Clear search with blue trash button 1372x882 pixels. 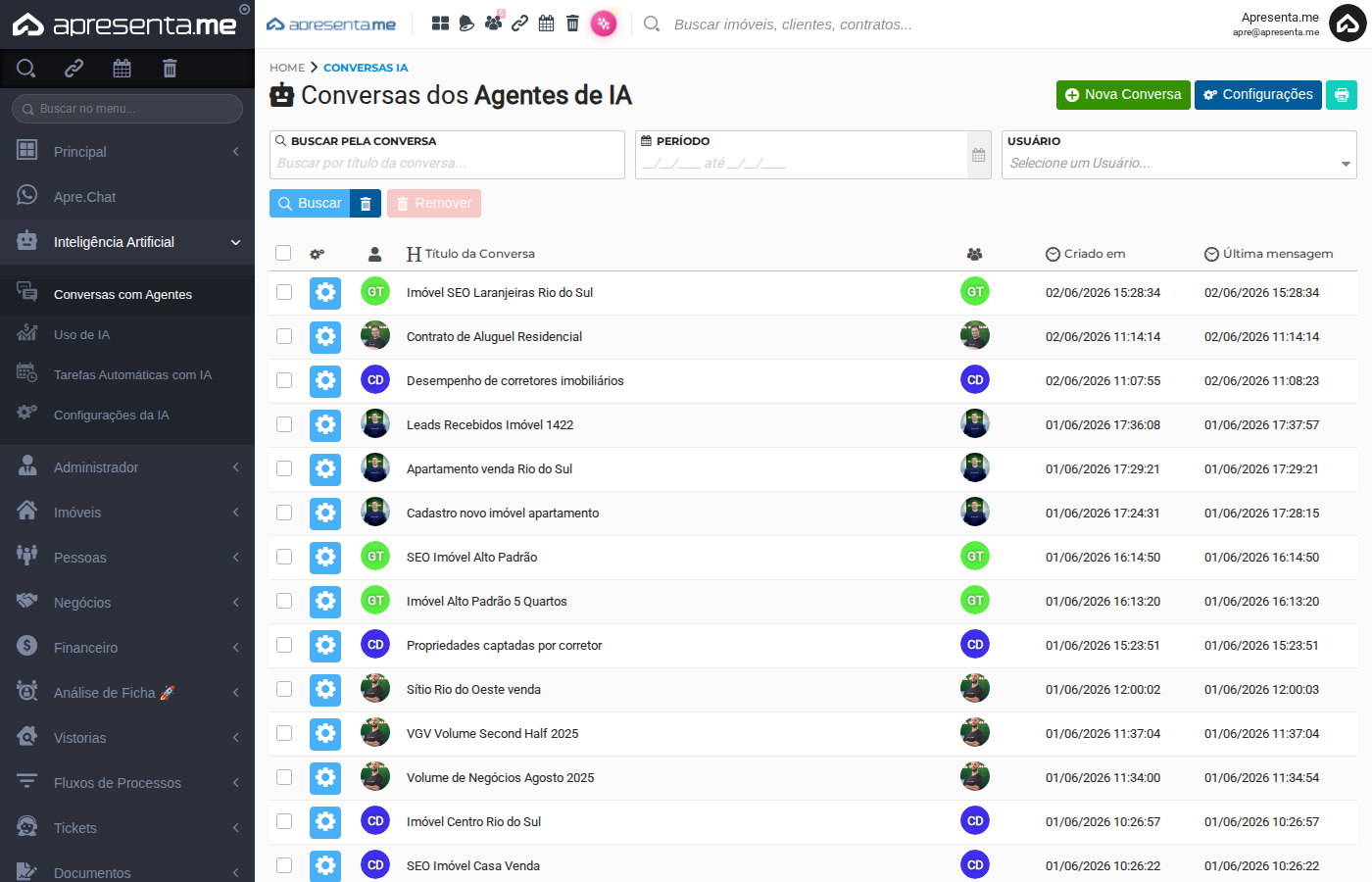pos(366,204)
